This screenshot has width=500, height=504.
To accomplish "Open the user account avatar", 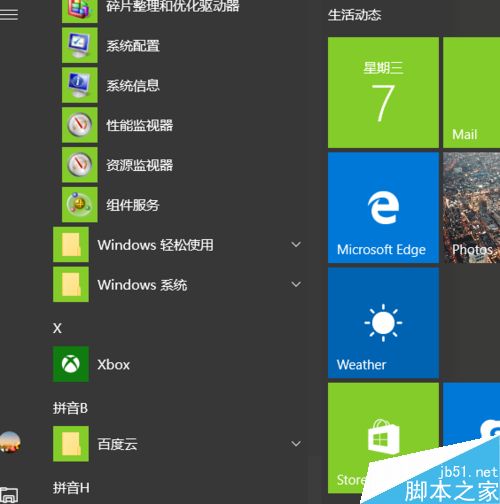I will pyautogui.click(x=10, y=442).
